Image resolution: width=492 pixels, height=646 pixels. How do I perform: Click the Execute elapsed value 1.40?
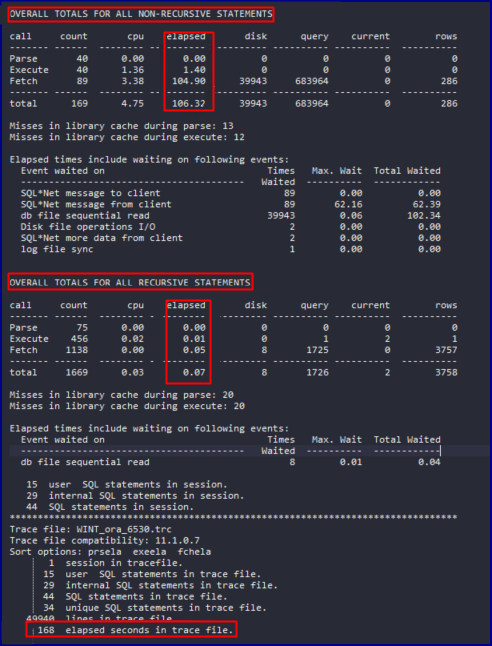coord(194,70)
